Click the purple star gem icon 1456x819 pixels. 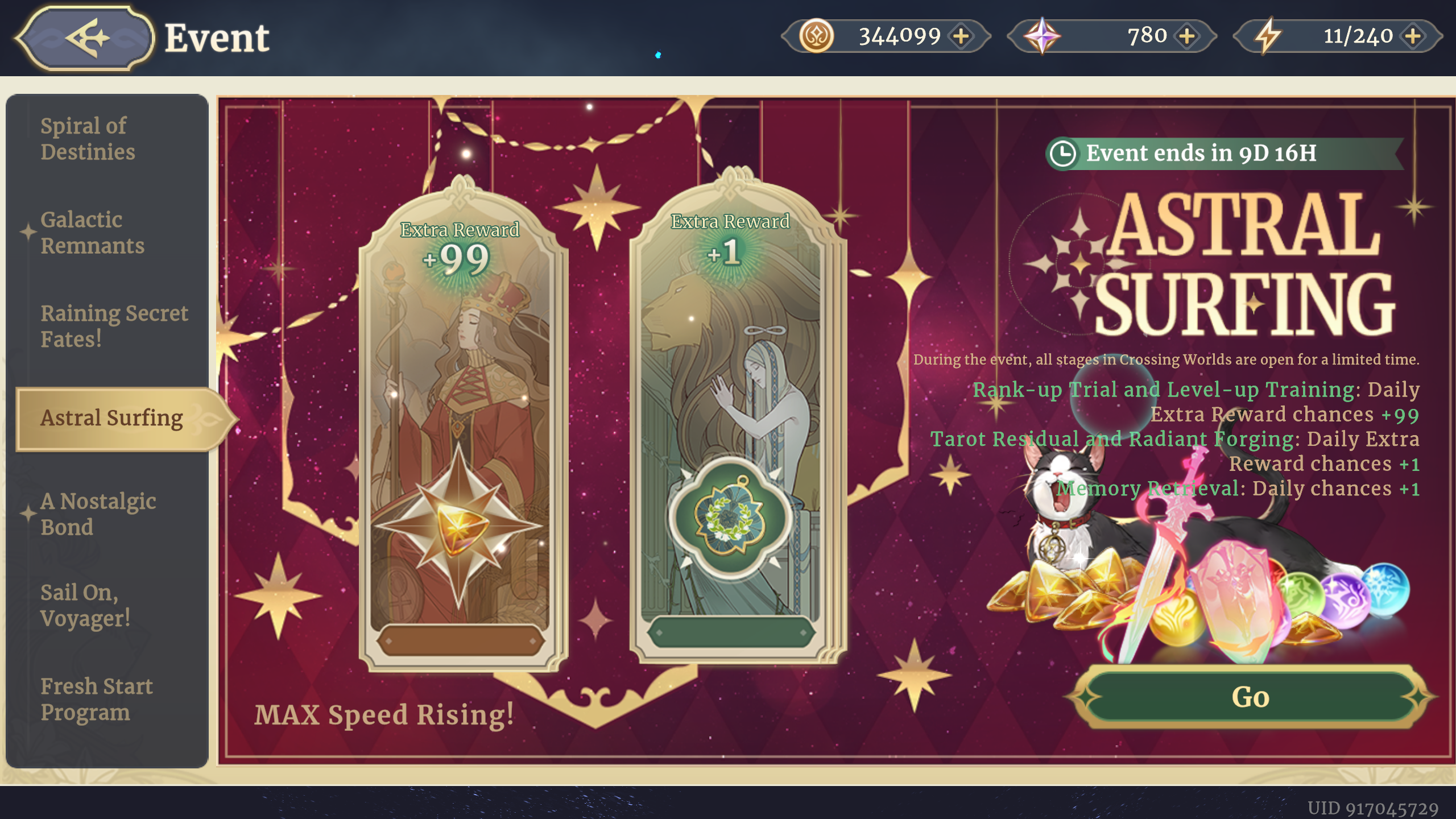click(x=1041, y=36)
